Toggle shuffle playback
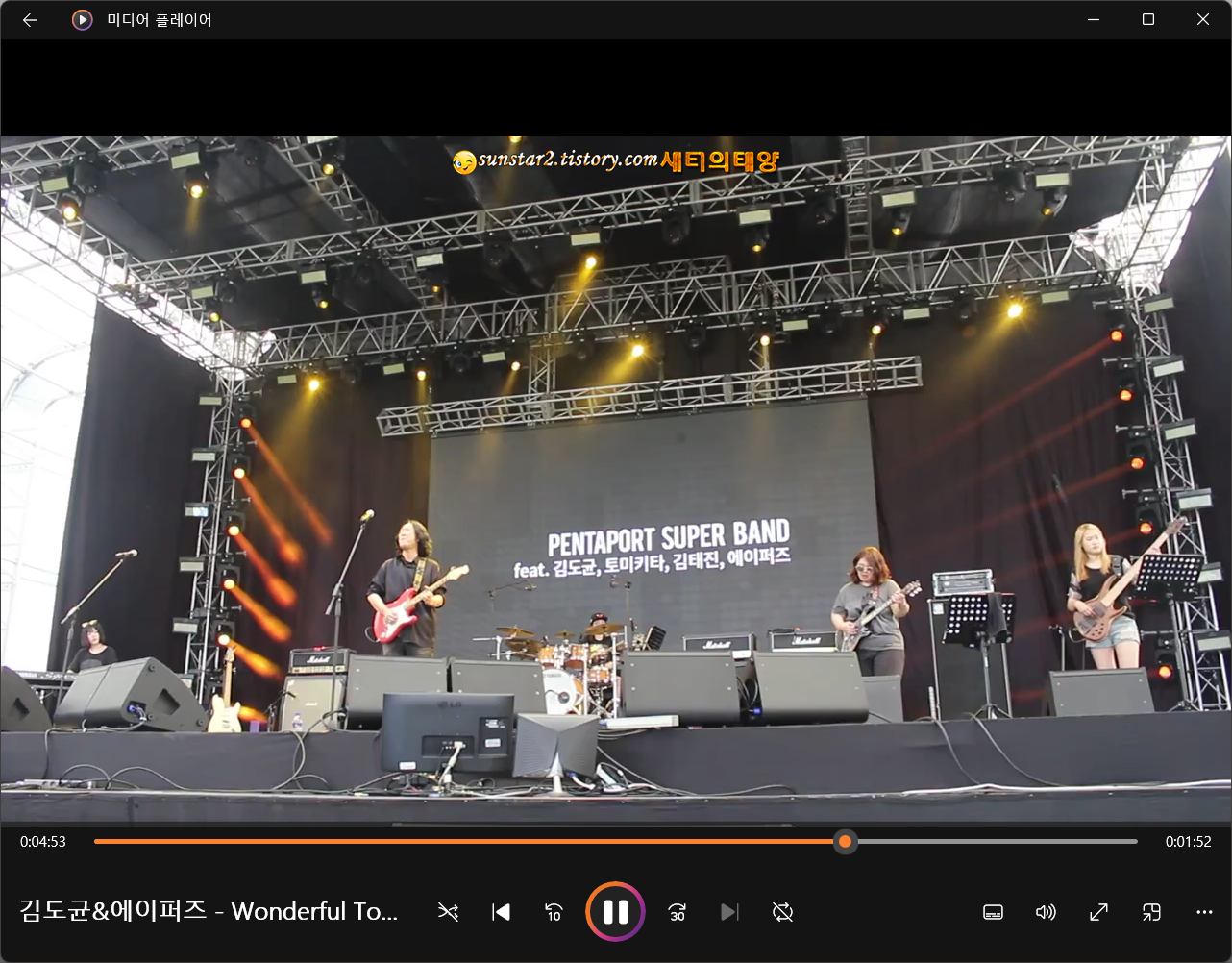Screen dimensions: 1232x963 (448, 912)
